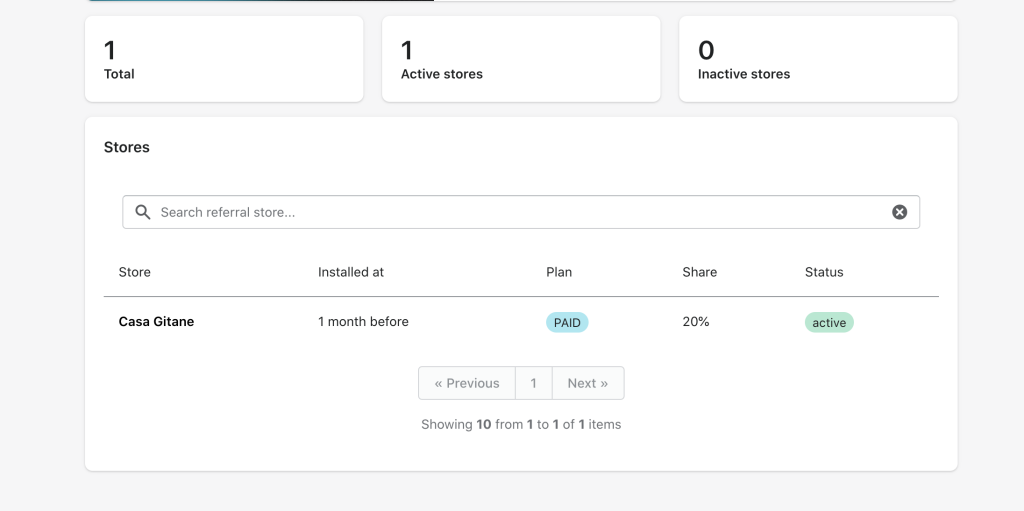The width and height of the screenshot is (1024, 511).
Task: Click the Stores section heading
Action: click(x=127, y=147)
